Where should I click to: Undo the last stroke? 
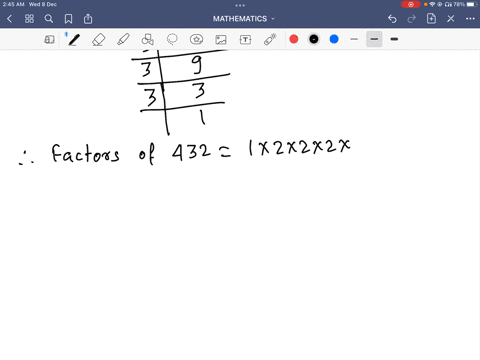[x=392, y=19]
